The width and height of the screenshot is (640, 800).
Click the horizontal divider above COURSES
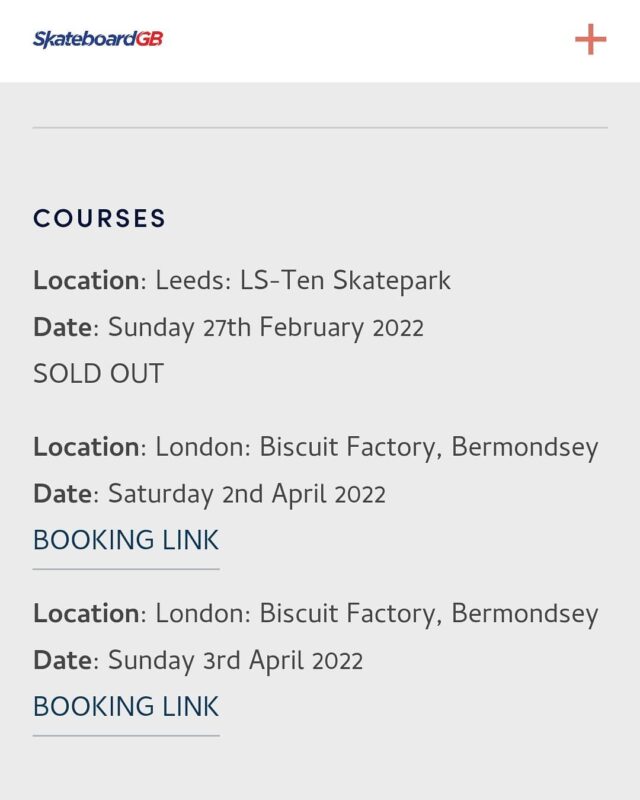(x=320, y=128)
